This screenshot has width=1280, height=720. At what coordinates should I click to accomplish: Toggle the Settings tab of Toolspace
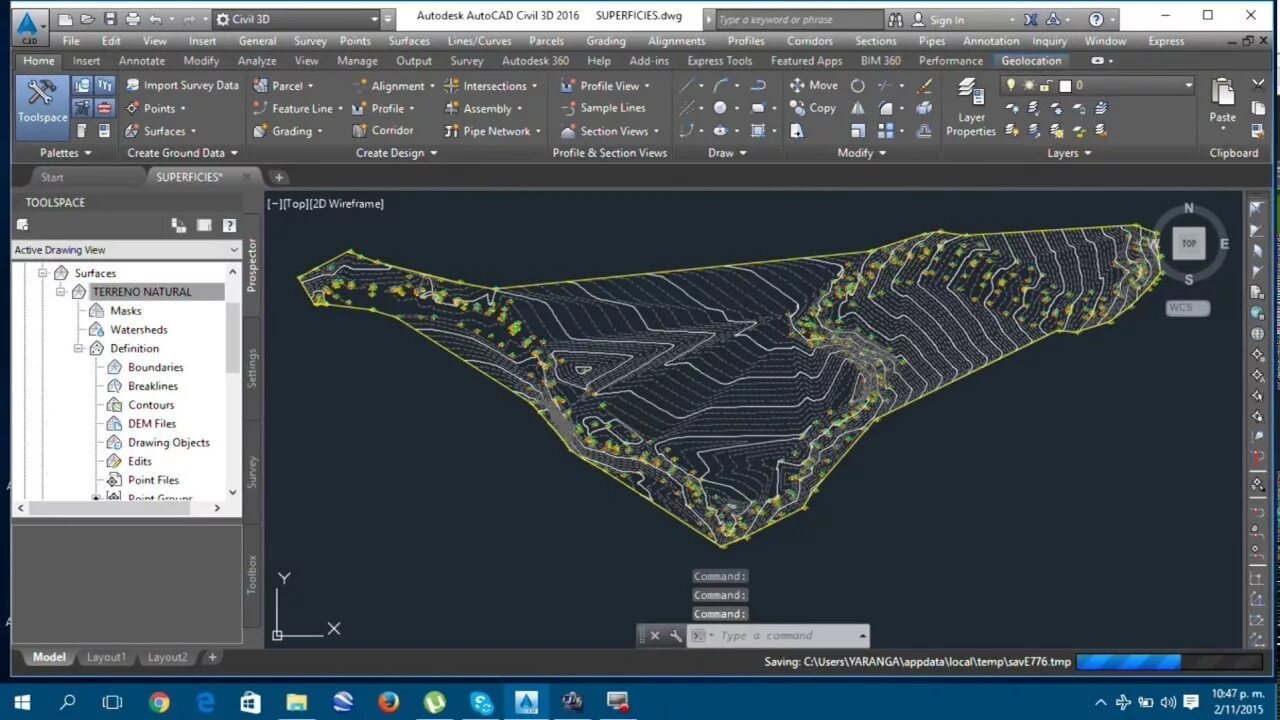(252, 368)
